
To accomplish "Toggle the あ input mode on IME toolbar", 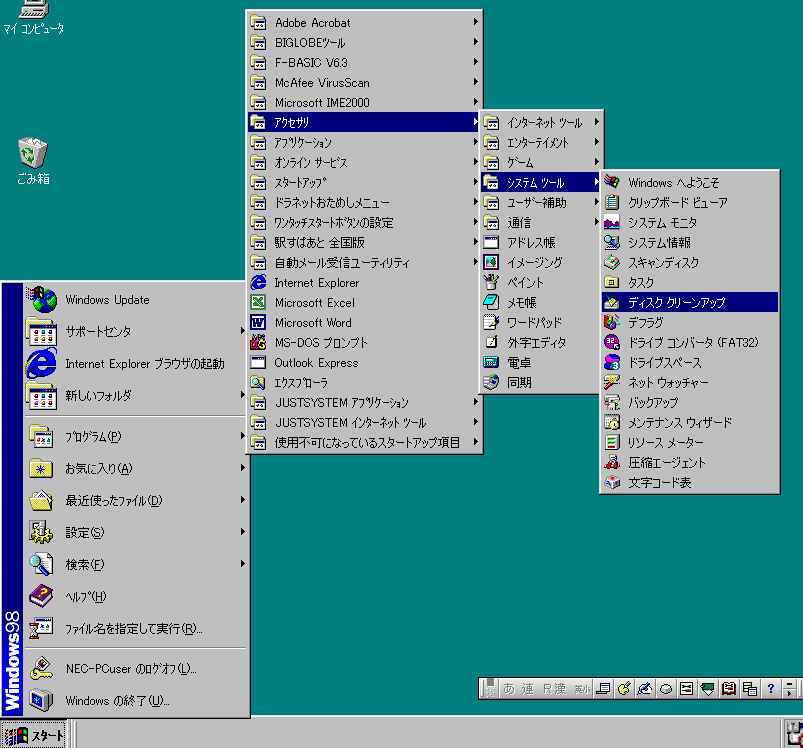I will (509, 689).
